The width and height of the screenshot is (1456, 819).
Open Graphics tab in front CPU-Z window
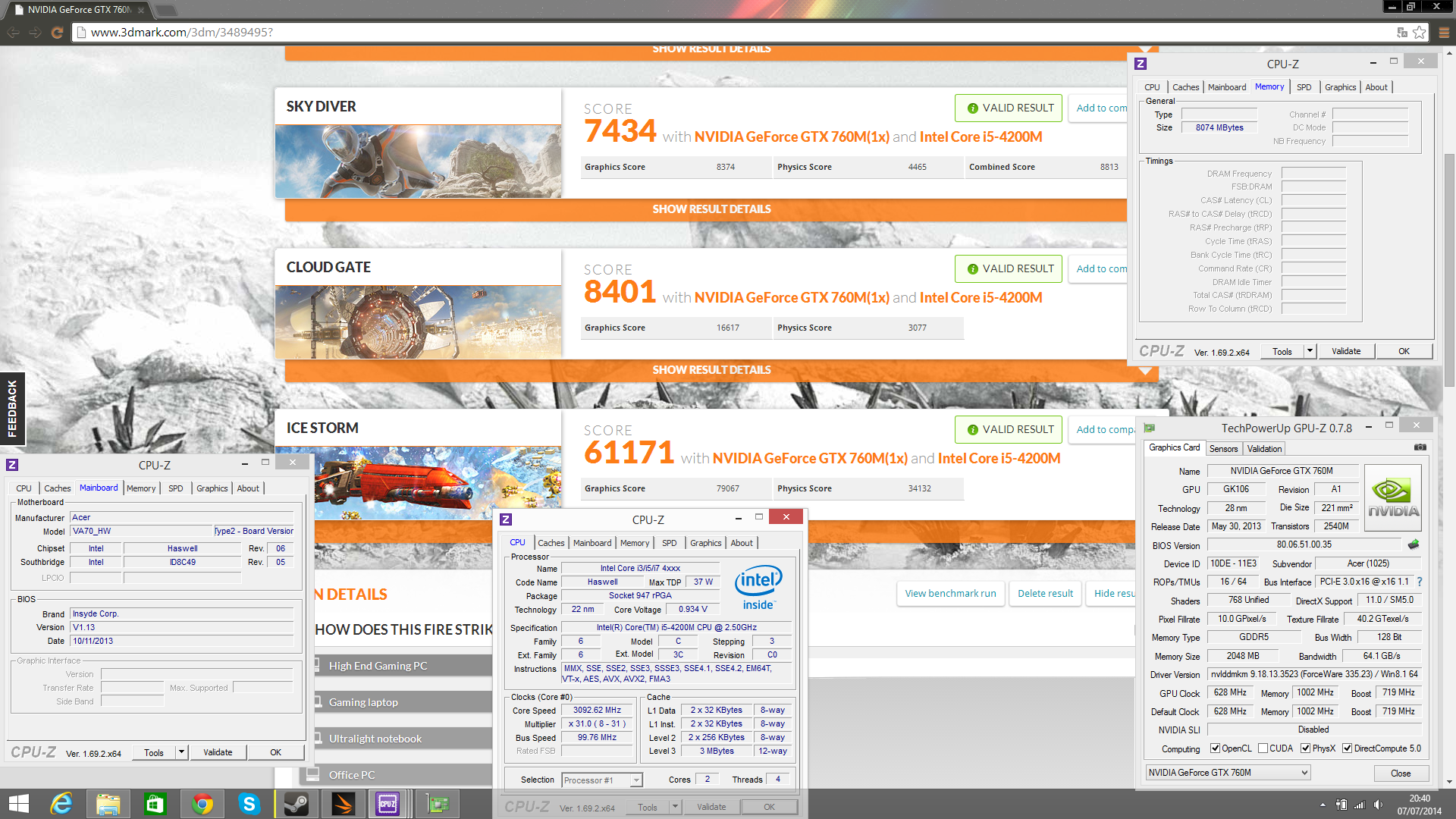(x=705, y=543)
